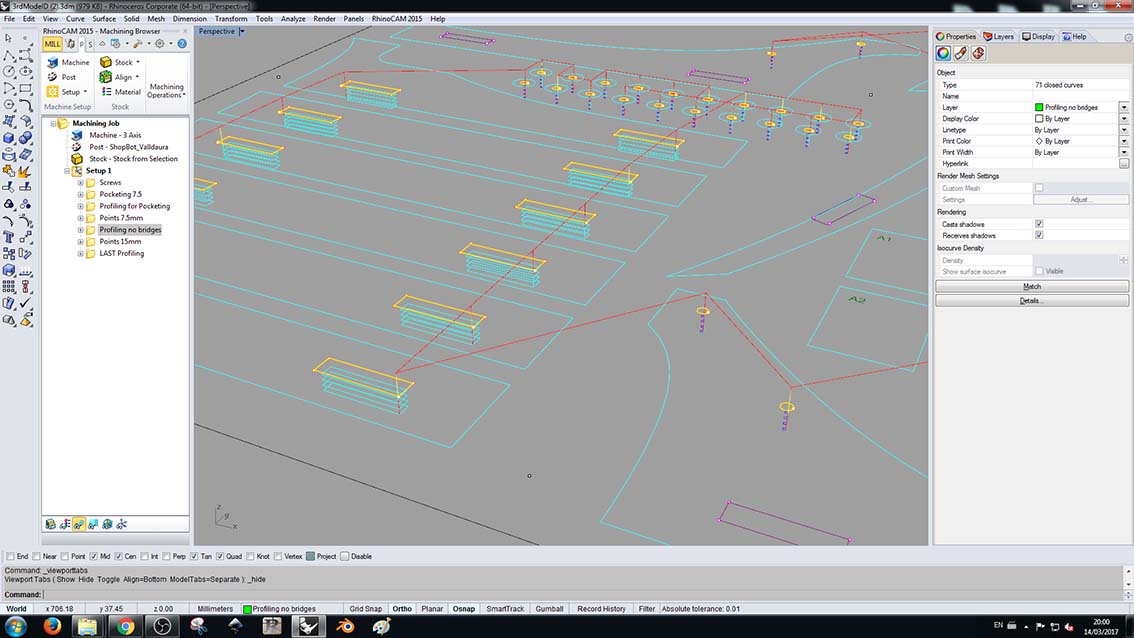The image size is (1134, 638).
Task: Click the Material icon in the Stock group
Action: tap(108, 91)
